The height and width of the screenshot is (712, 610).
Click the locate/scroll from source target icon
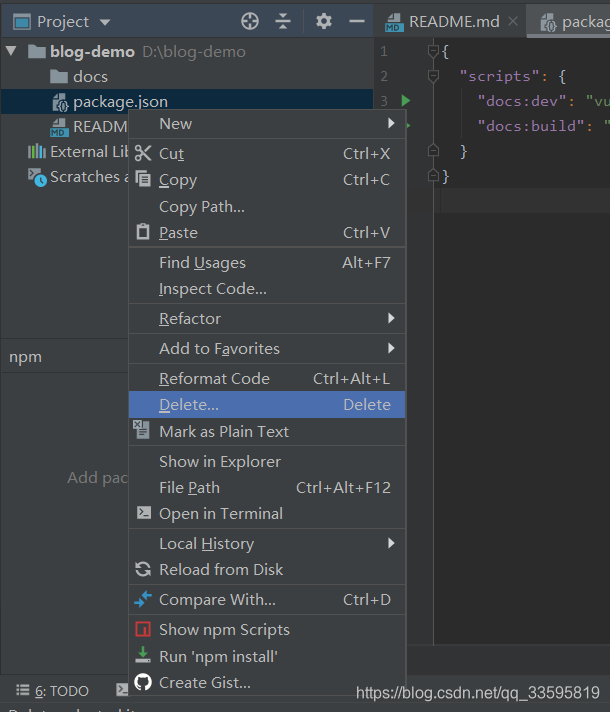click(250, 21)
